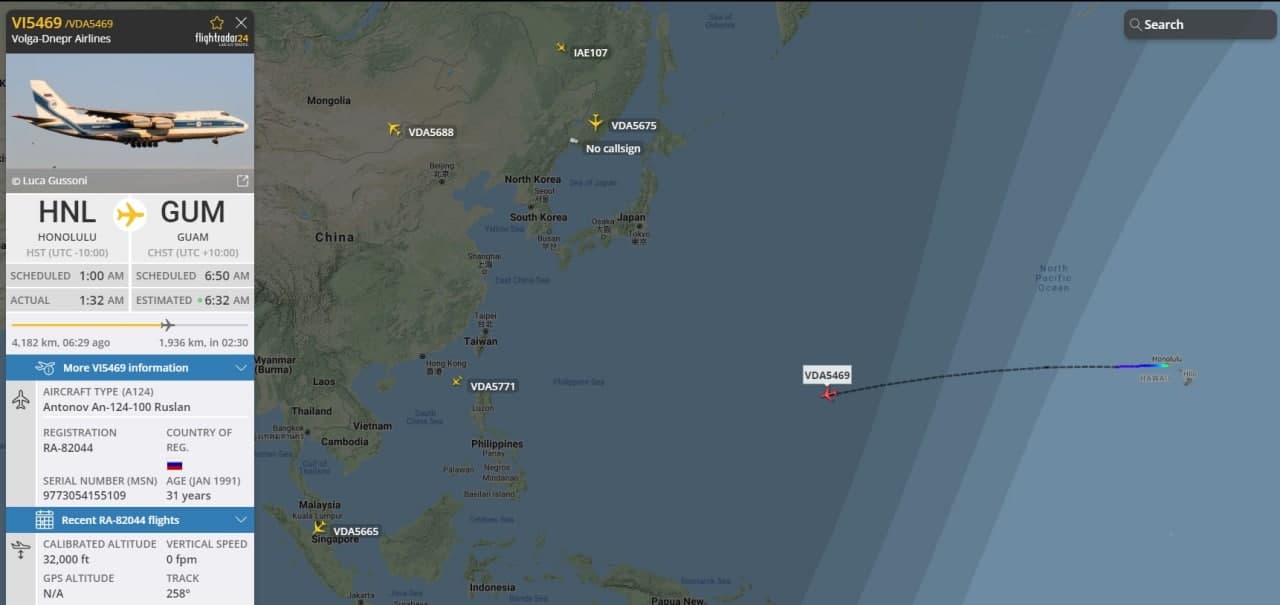The height and width of the screenshot is (605, 1280).
Task: Select the white No callsign aircraft
Action: point(574,141)
